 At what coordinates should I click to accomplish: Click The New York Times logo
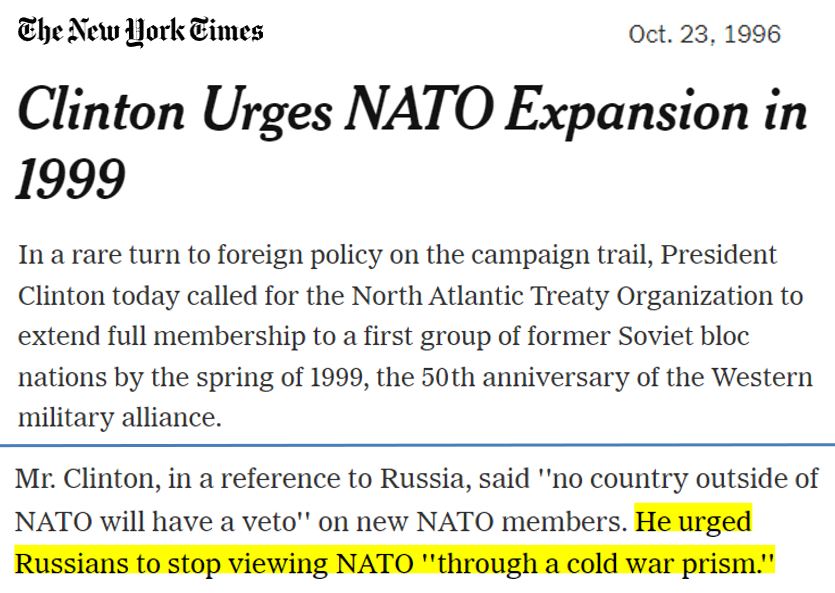click(x=141, y=31)
